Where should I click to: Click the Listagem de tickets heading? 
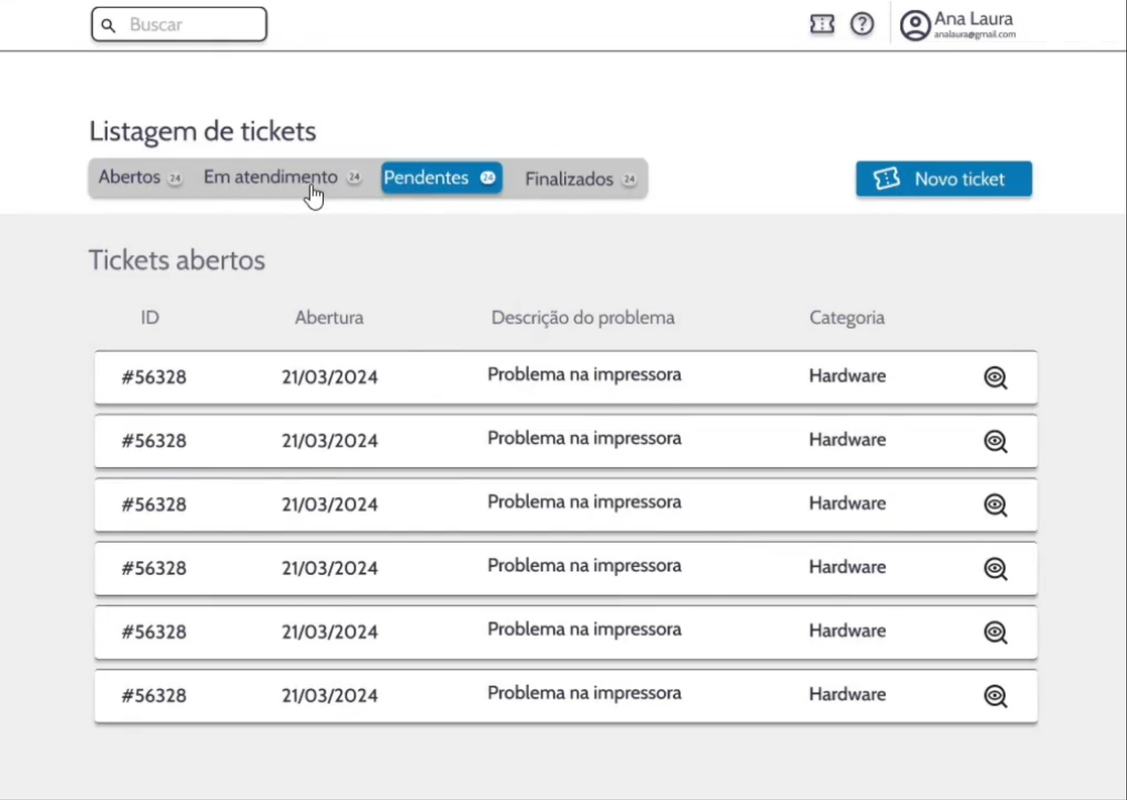click(203, 132)
